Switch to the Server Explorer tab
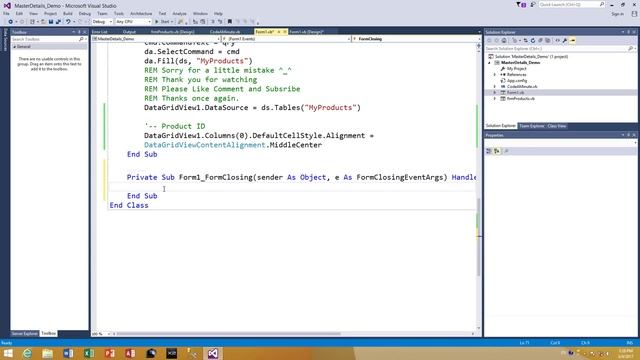The width and height of the screenshot is (640, 360). [24, 333]
